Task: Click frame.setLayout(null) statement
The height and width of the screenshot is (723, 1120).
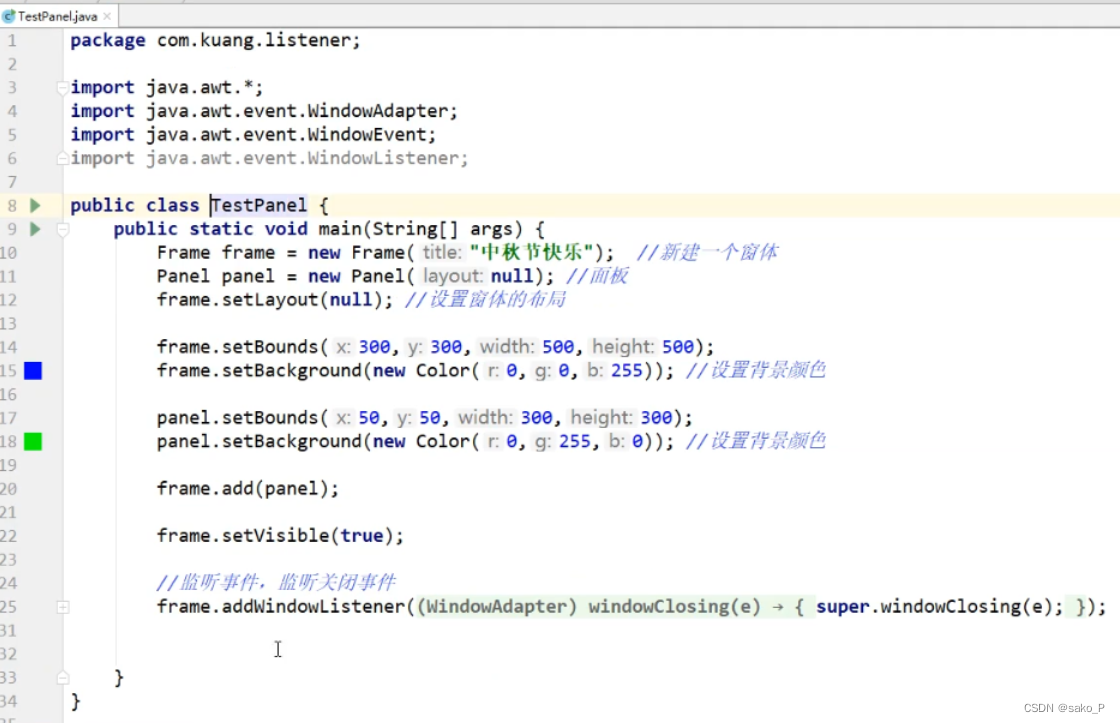Action: pyautogui.click(x=275, y=300)
